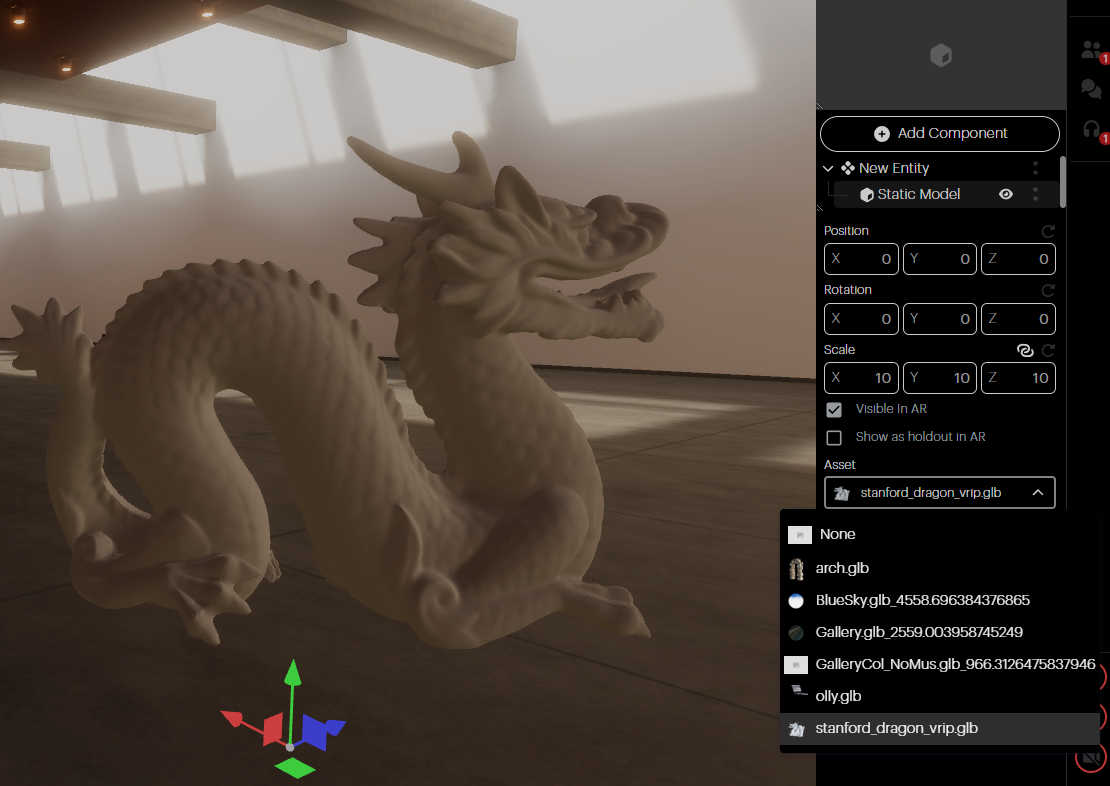
Task: Click the headphones voice icon in sidebar
Action: point(1091,130)
